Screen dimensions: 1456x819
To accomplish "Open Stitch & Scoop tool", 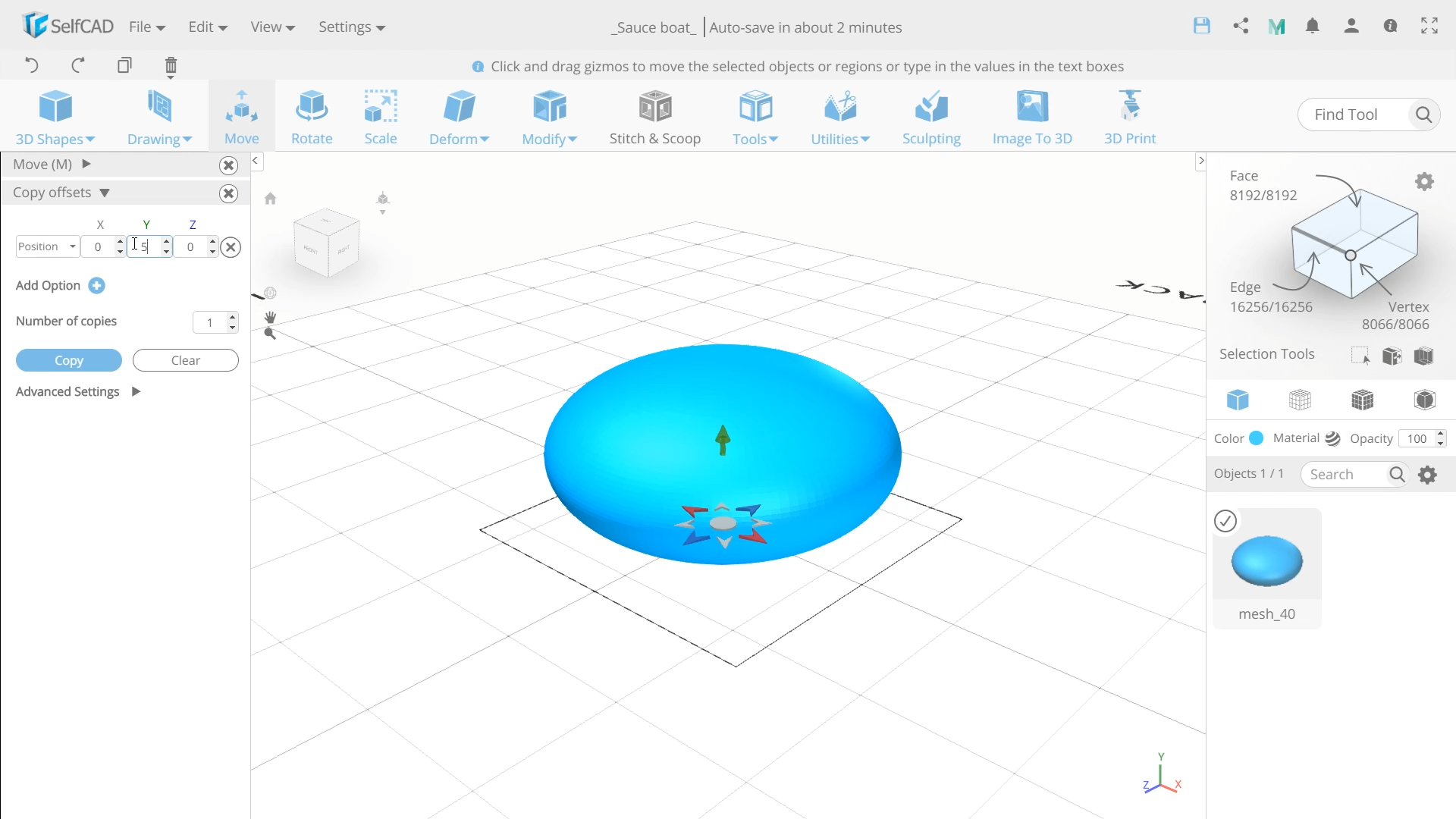I will pos(655,118).
